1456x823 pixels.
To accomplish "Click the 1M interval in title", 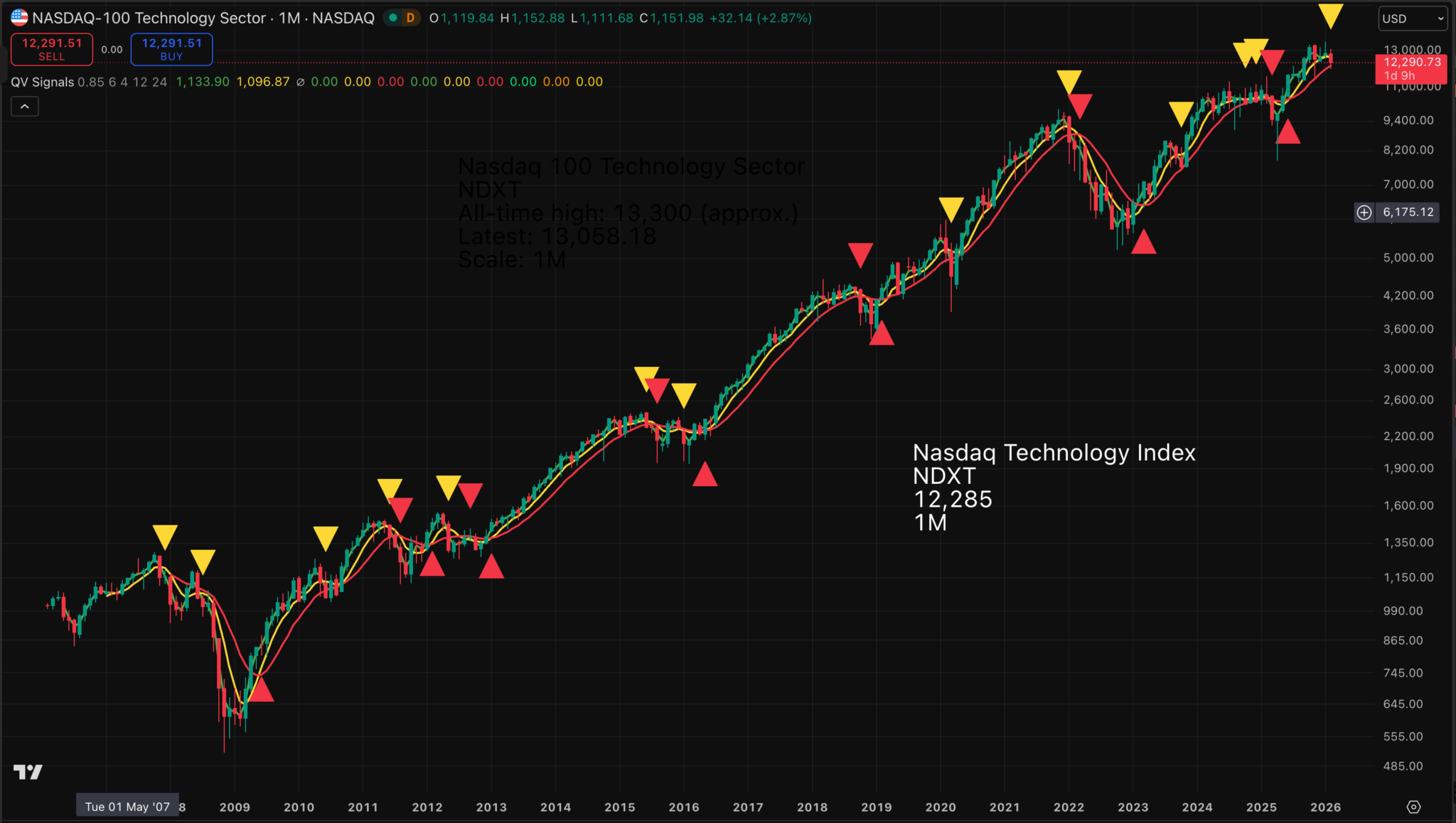I will (x=289, y=18).
